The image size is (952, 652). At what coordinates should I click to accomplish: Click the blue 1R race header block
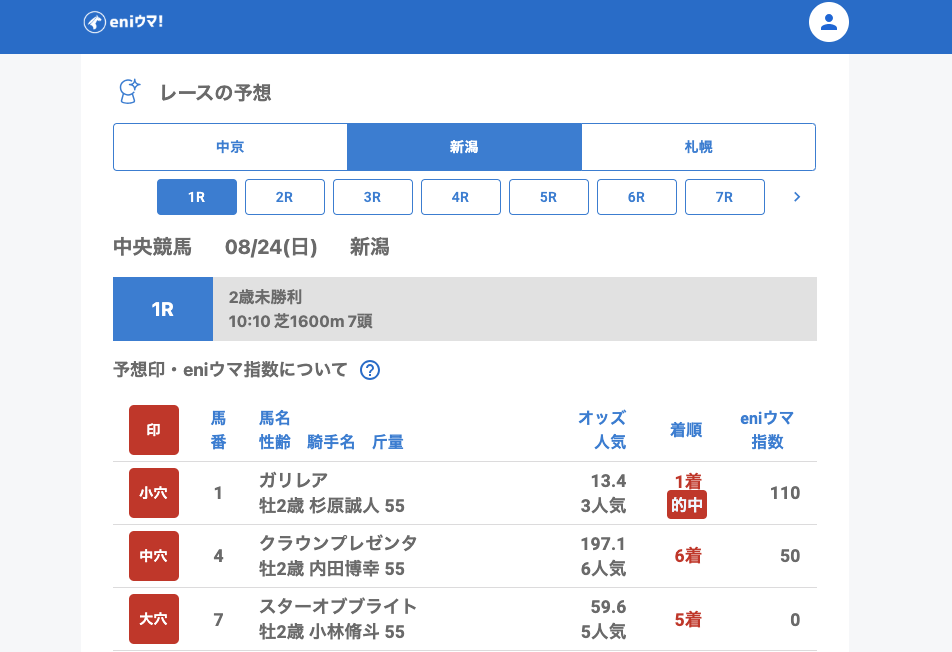point(163,309)
